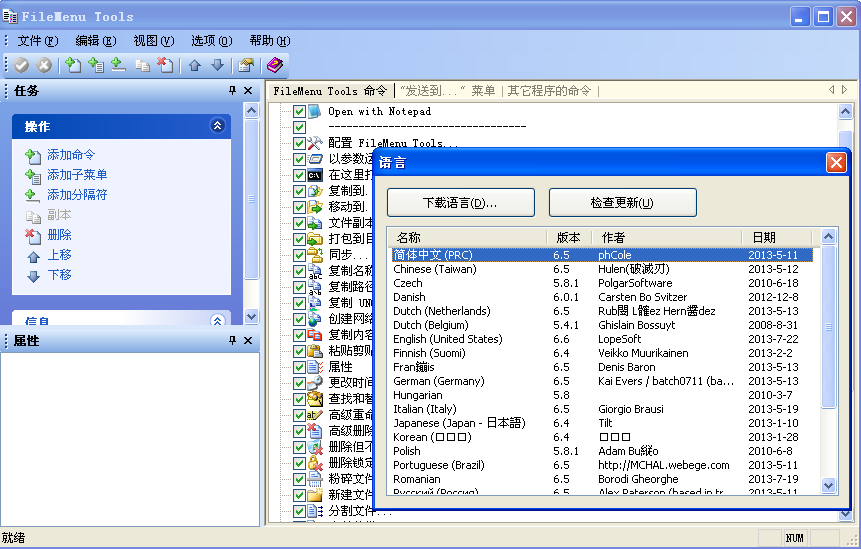This screenshot has height=549, width=861.
Task: Click the Move Down arrow in toolbar
Action: 217,65
